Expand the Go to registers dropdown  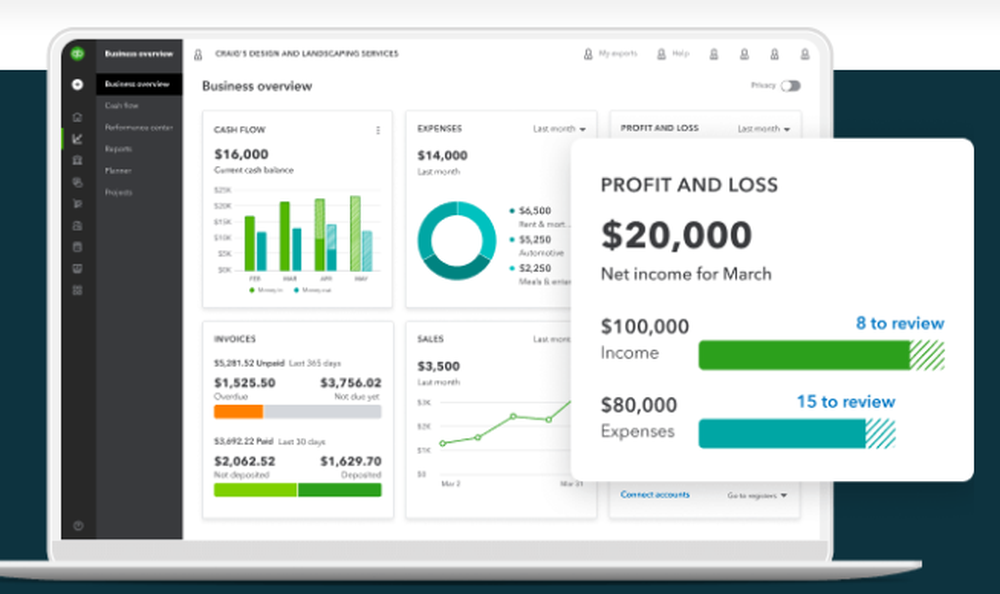757,495
